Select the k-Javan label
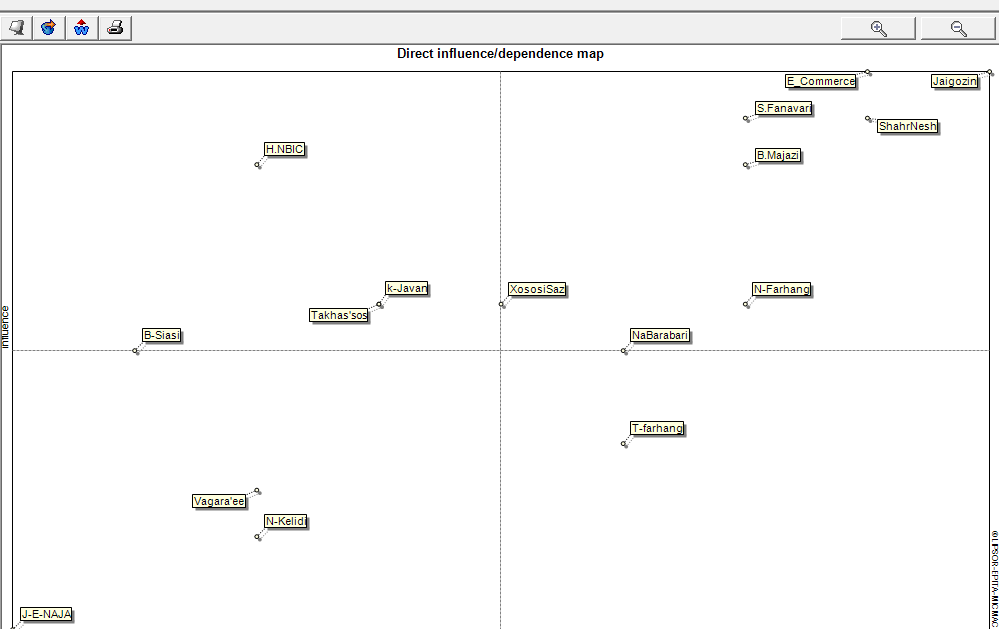Screen dimensions: 999x629 407,288
